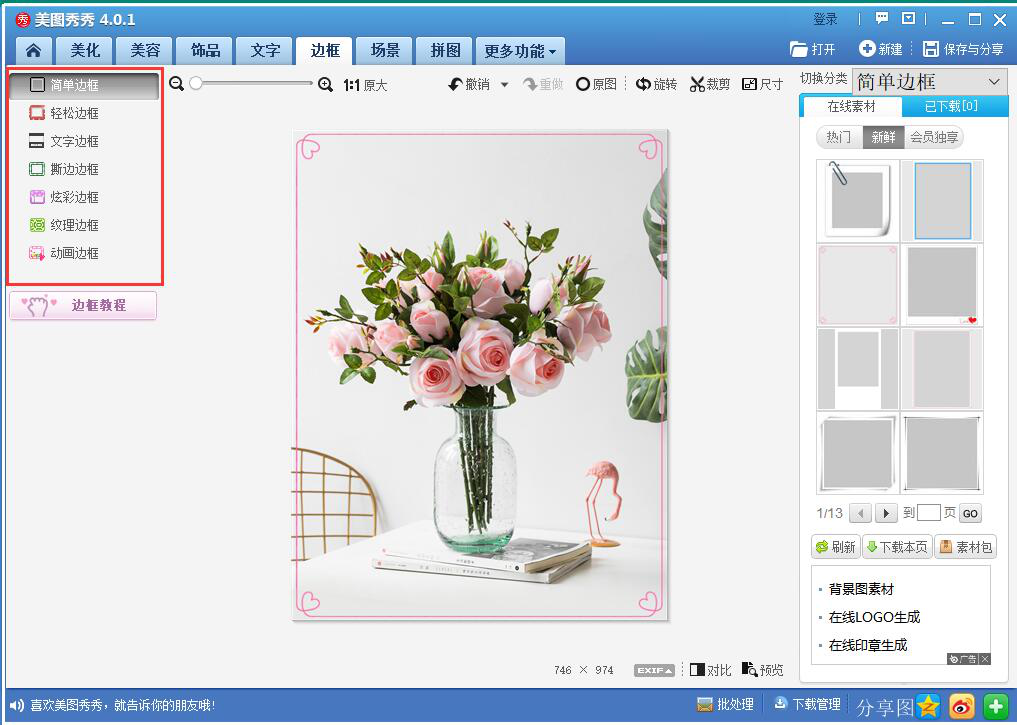The image size is (1017, 725).
Task: Restore the 原图 original image
Action: pyautogui.click(x=596, y=84)
